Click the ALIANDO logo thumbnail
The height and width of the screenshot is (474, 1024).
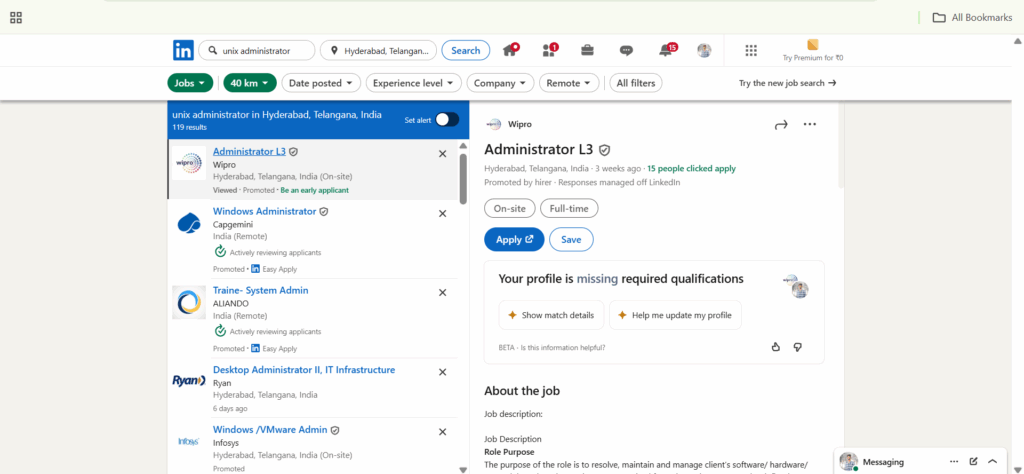189,302
